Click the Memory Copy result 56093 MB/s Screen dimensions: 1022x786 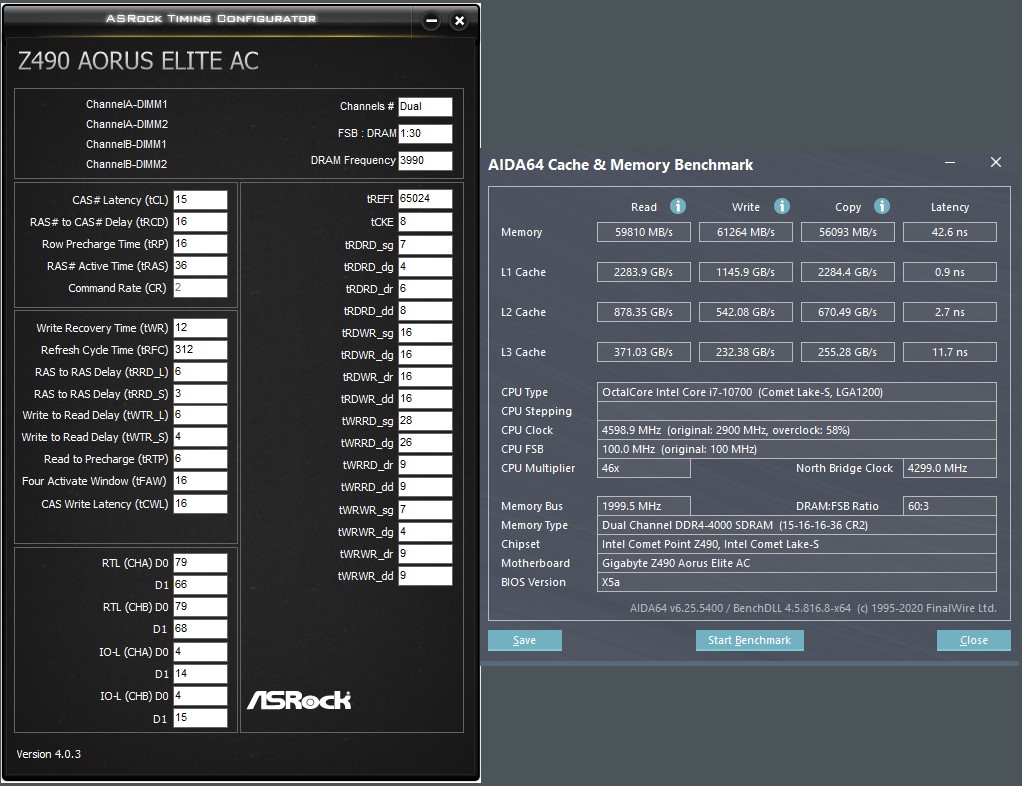click(x=847, y=232)
